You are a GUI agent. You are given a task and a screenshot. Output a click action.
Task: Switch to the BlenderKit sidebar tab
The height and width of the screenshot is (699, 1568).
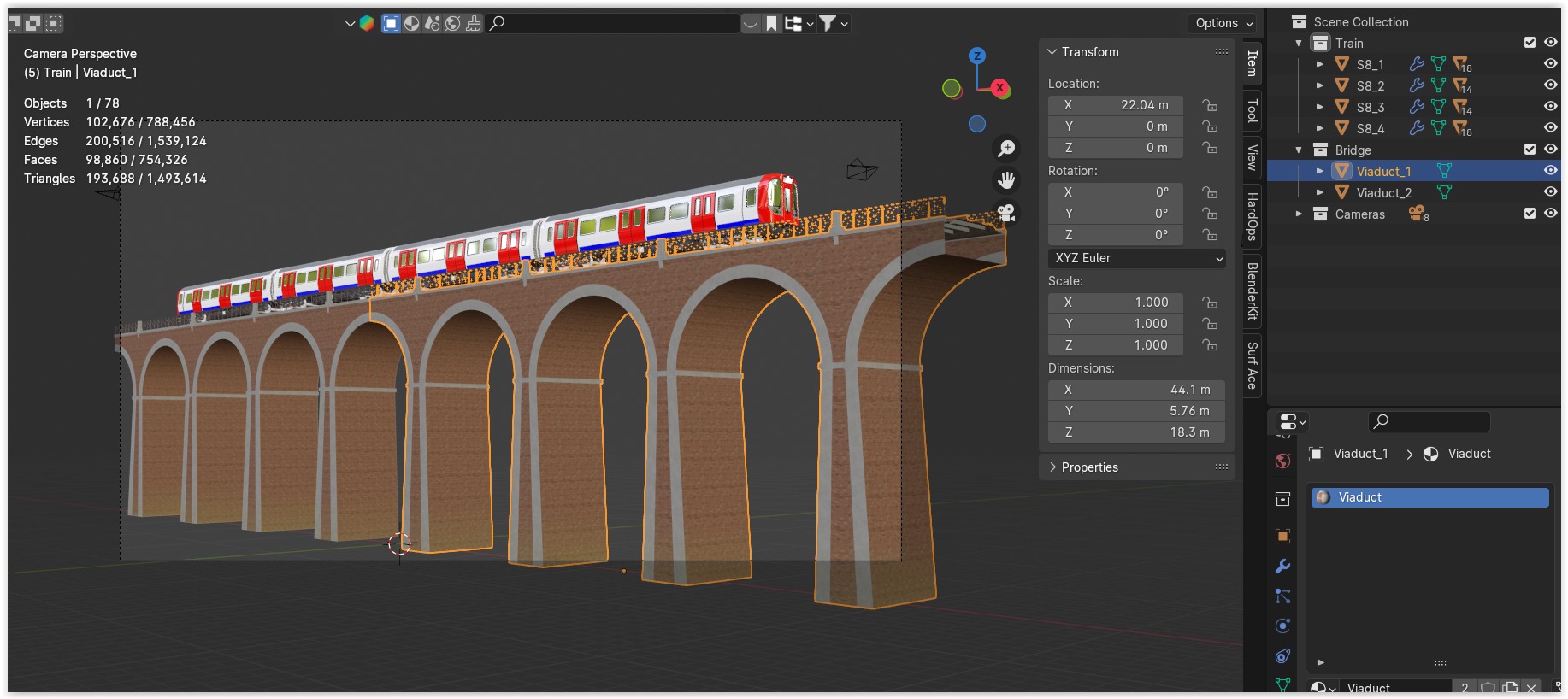(1252, 291)
